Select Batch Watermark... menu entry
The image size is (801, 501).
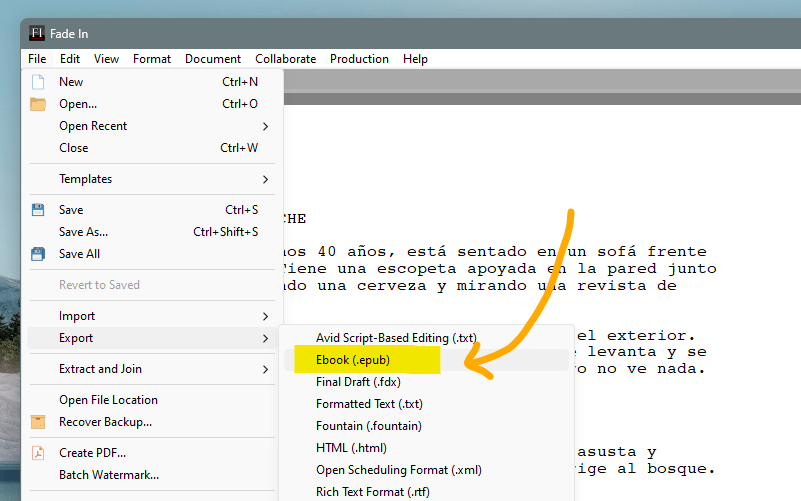[108, 475]
